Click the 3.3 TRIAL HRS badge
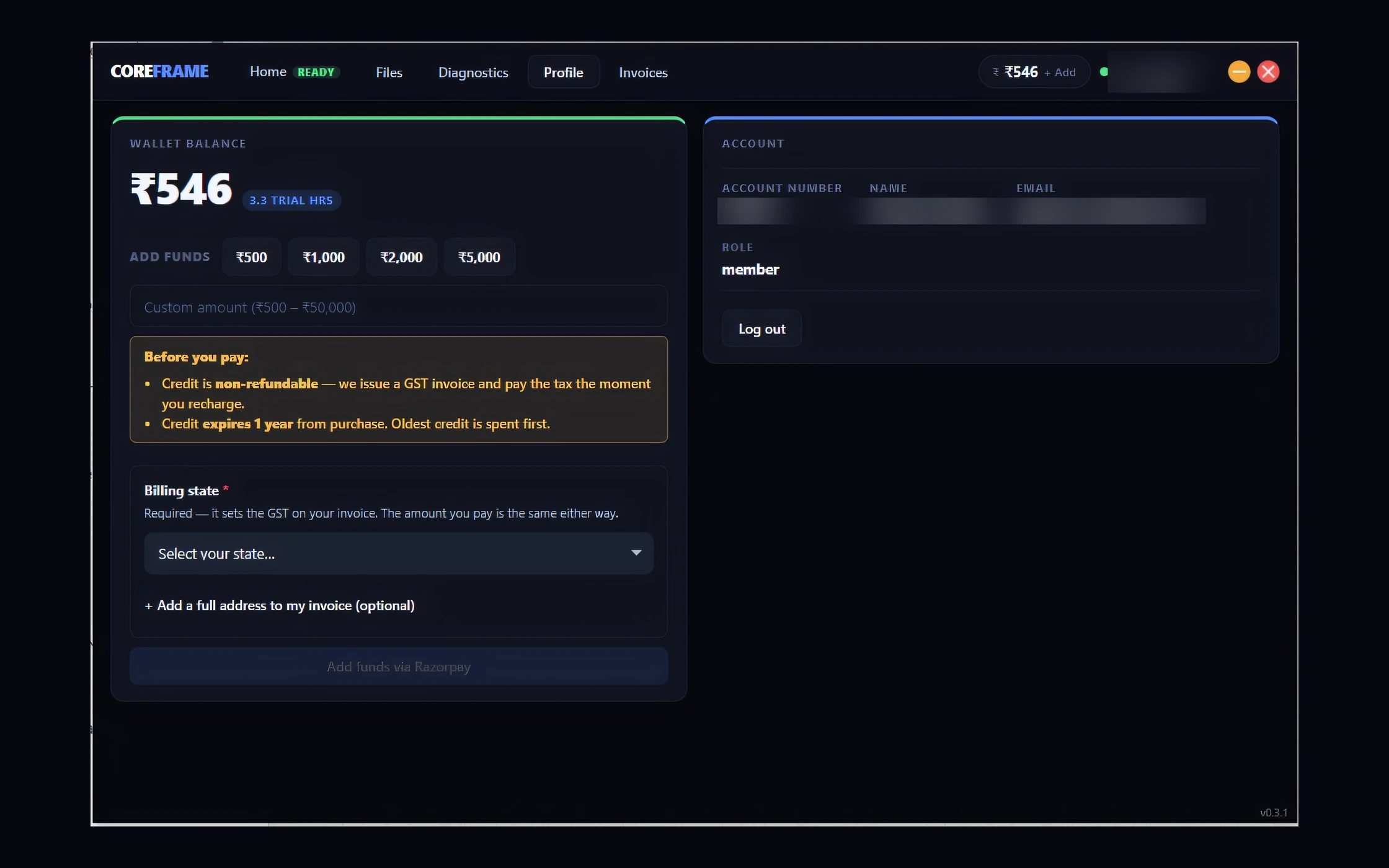Screen dimensions: 1389x868 pos(291,200)
